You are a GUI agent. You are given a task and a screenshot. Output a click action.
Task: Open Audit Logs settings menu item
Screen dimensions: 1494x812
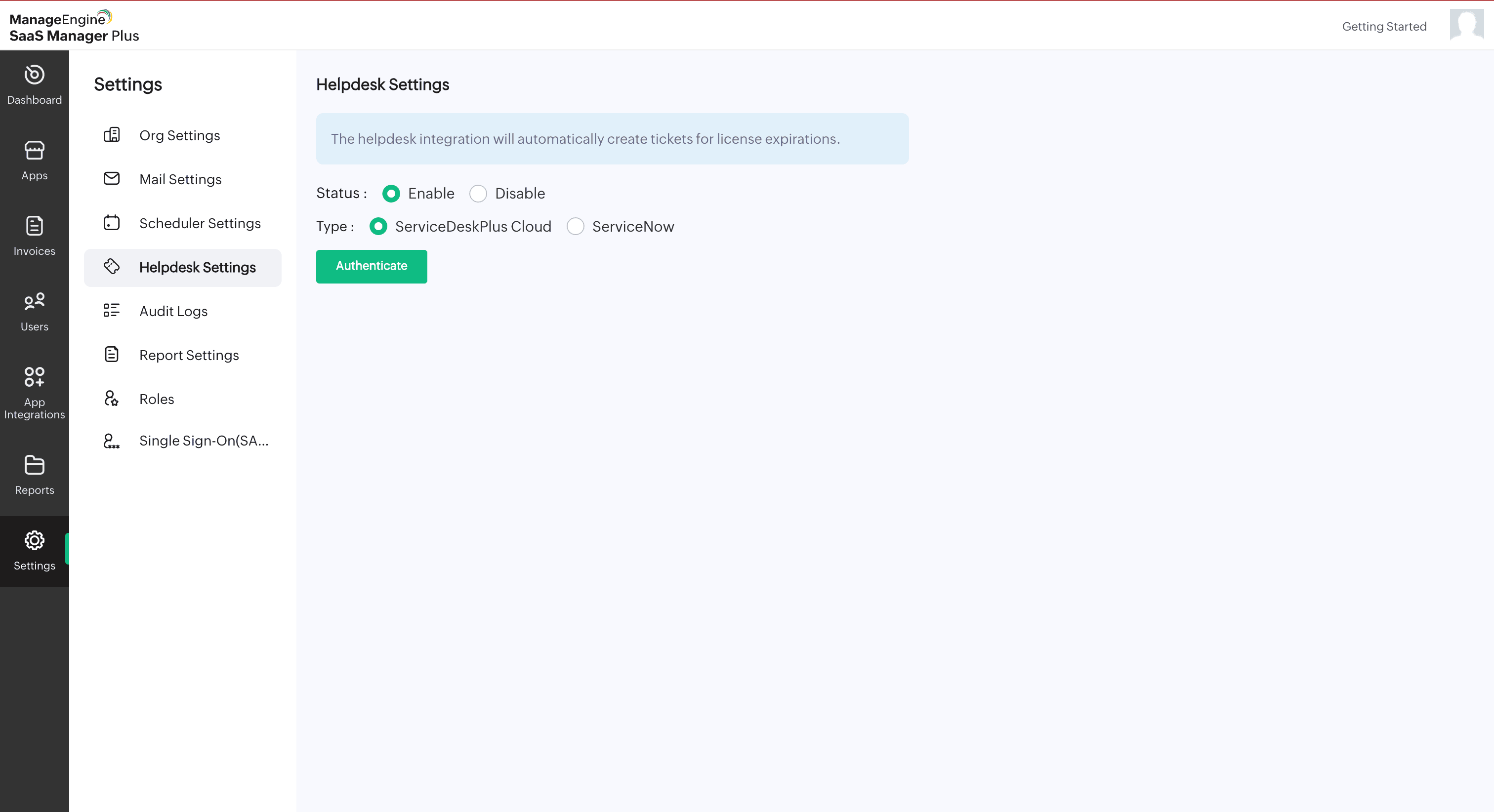pos(173,312)
